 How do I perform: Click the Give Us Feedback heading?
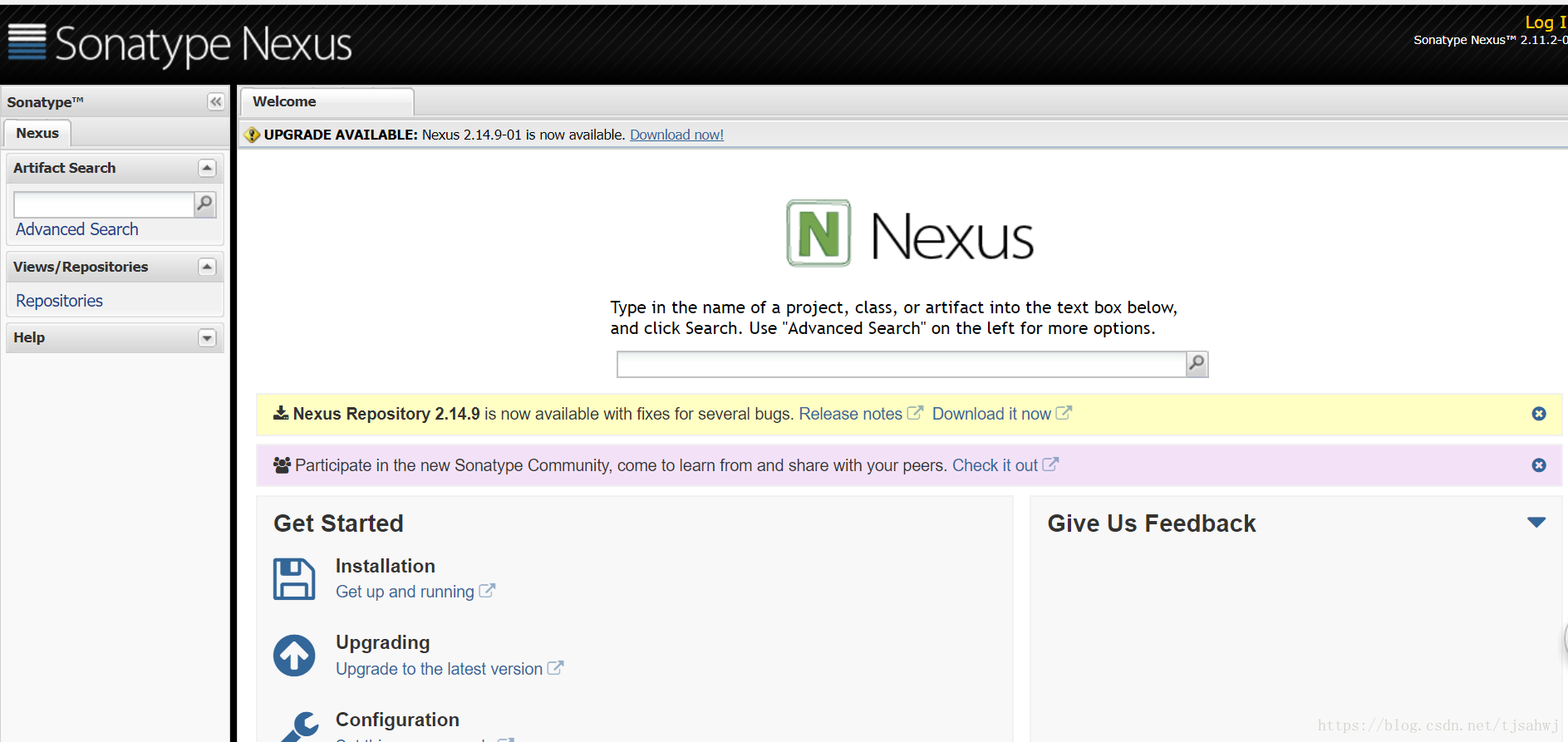1152,523
